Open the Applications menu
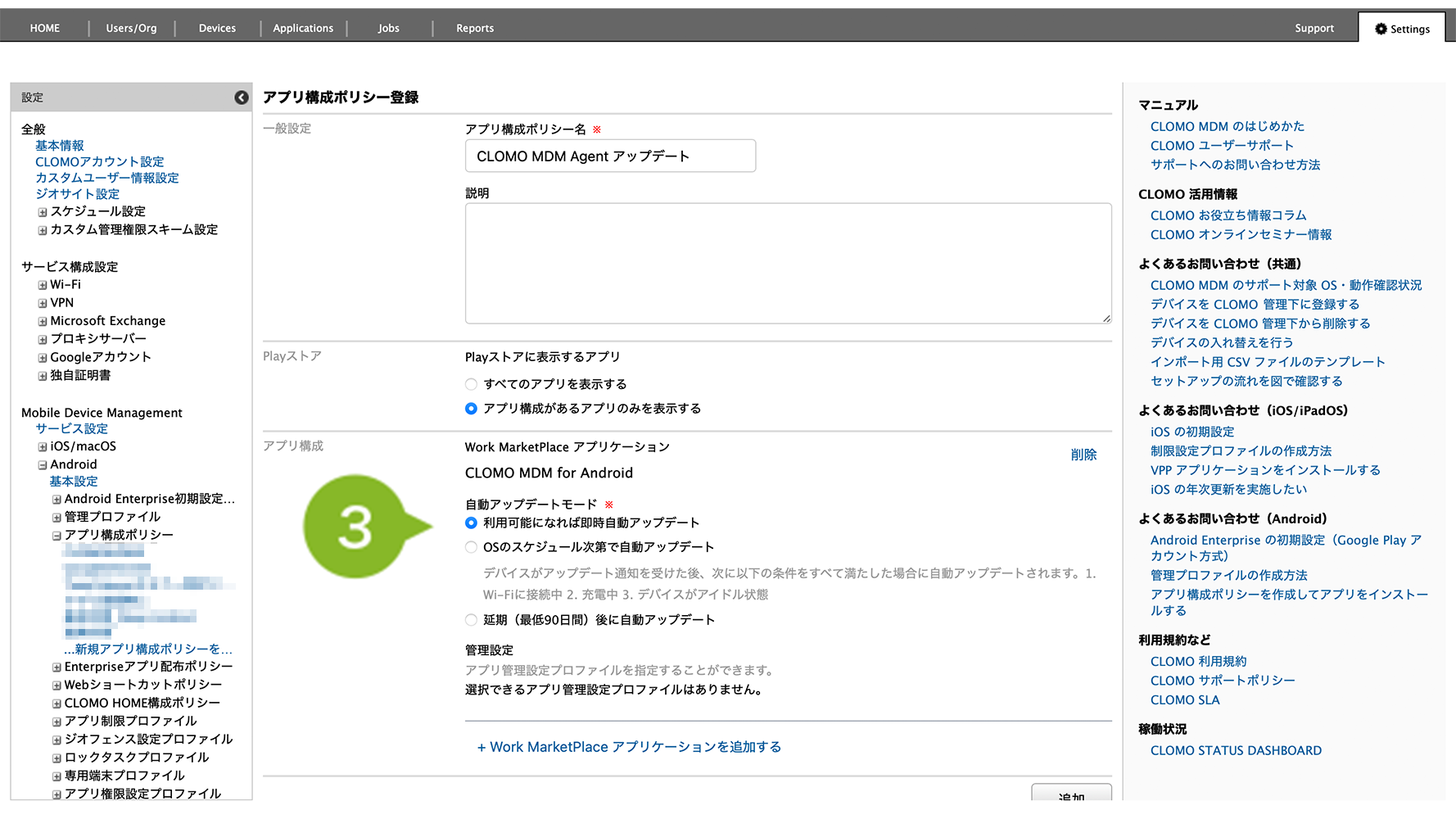 pos(303,28)
